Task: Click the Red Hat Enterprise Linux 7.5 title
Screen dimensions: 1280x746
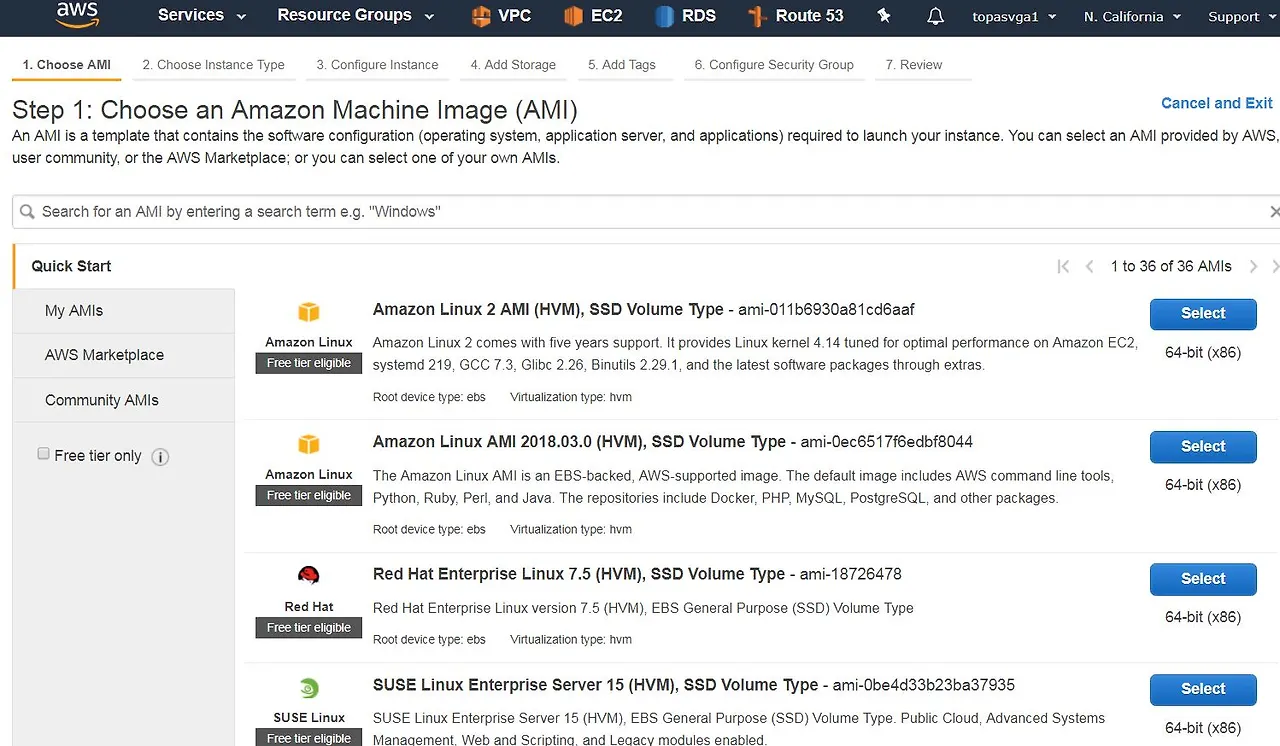Action: coord(579,574)
